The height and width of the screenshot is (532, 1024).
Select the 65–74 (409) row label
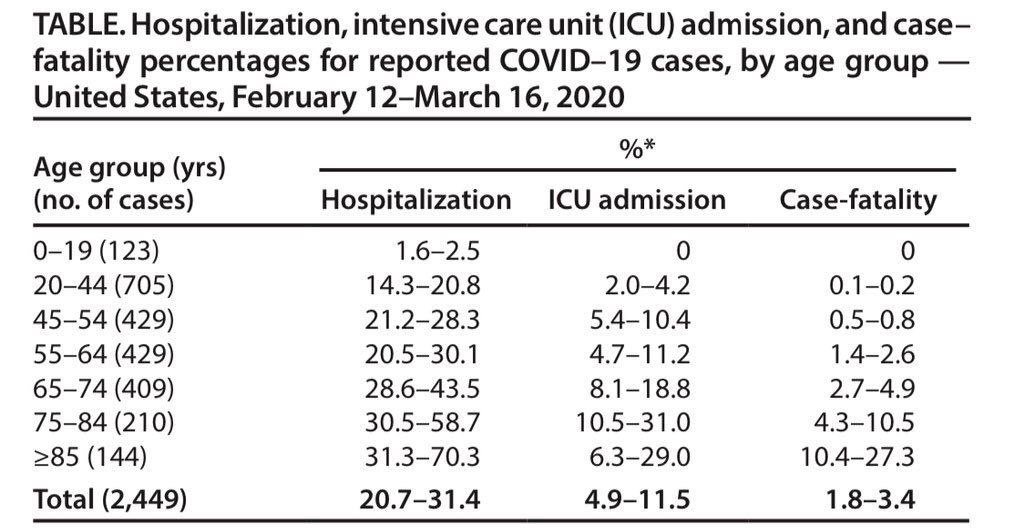(x=104, y=390)
